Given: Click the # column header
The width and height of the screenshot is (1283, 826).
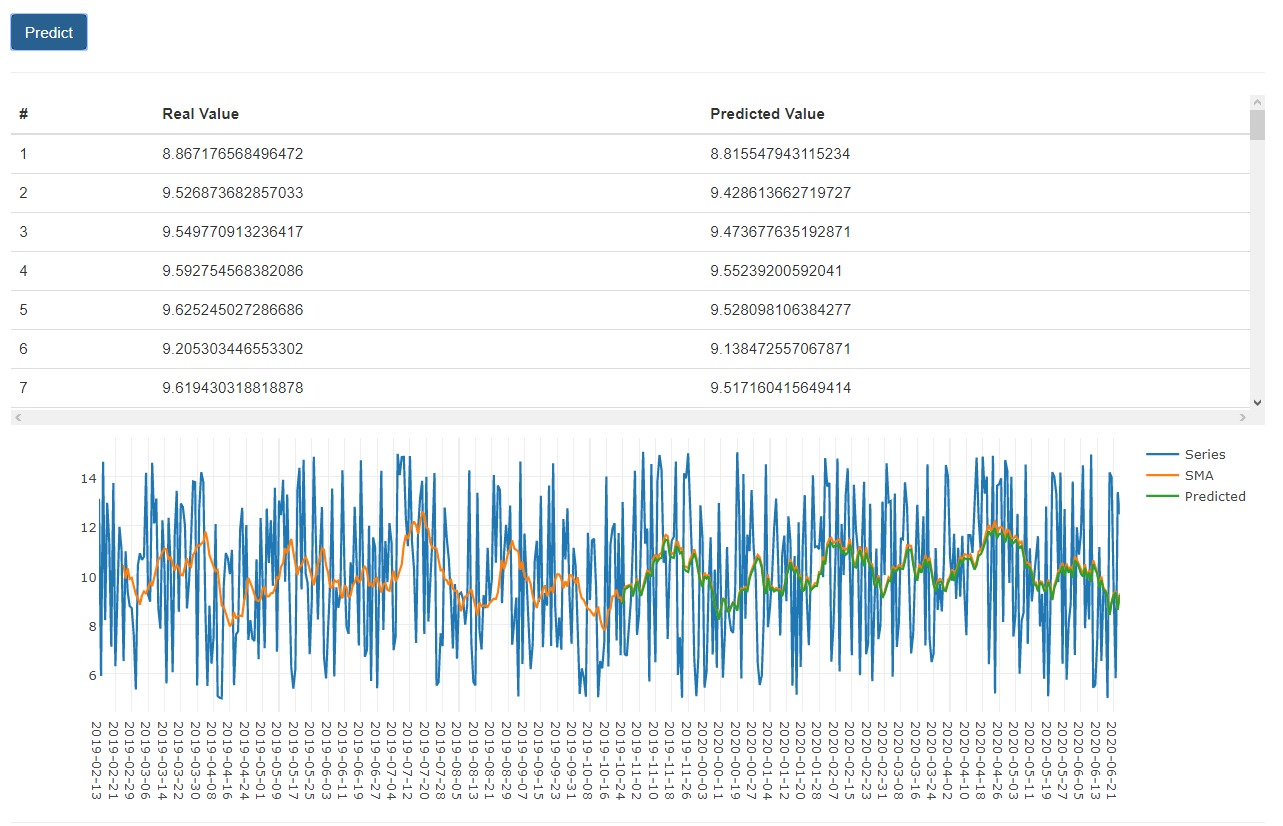Looking at the screenshot, I should coord(24,114).
